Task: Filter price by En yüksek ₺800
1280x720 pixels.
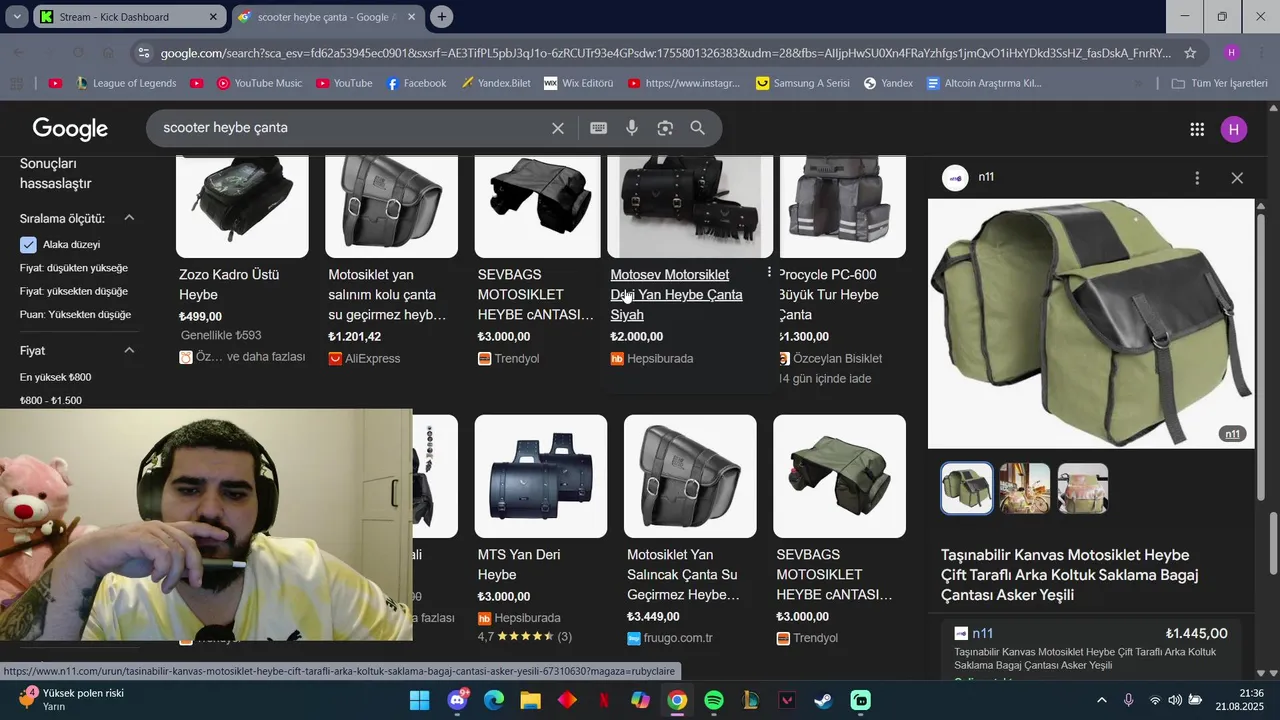Action: tap(55, 377)
